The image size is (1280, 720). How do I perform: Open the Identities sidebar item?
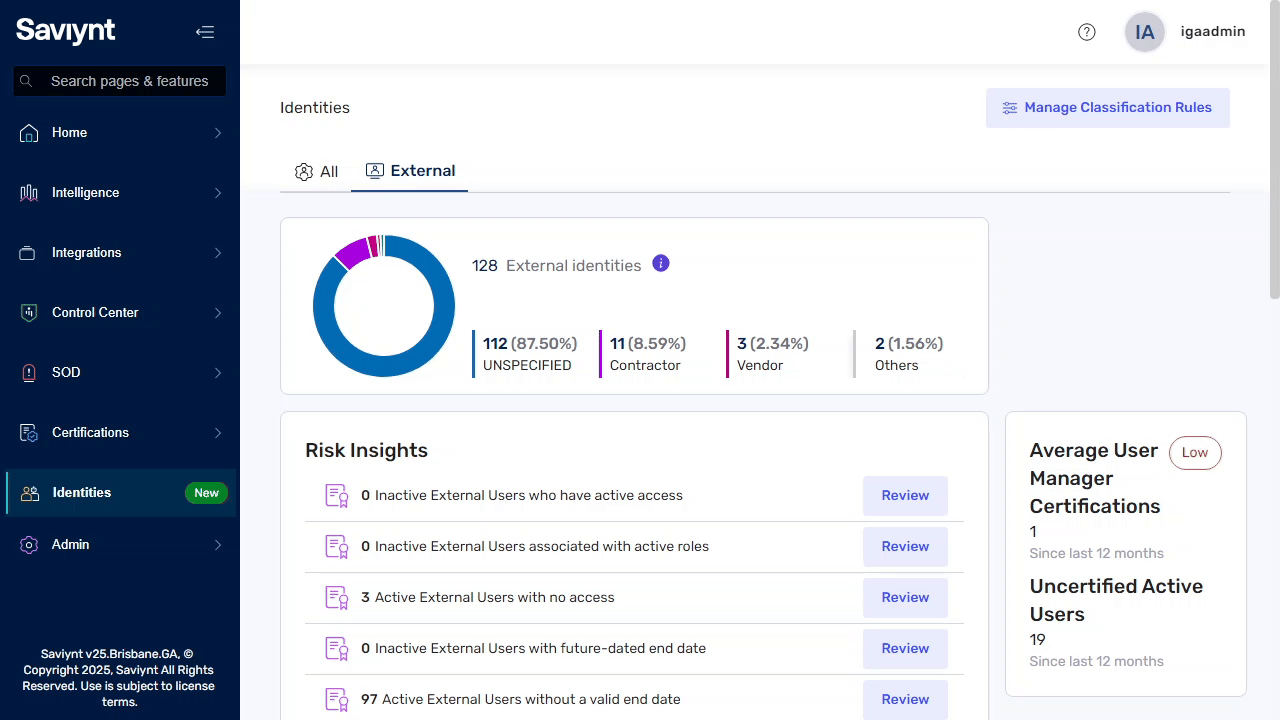coord(121,493)
